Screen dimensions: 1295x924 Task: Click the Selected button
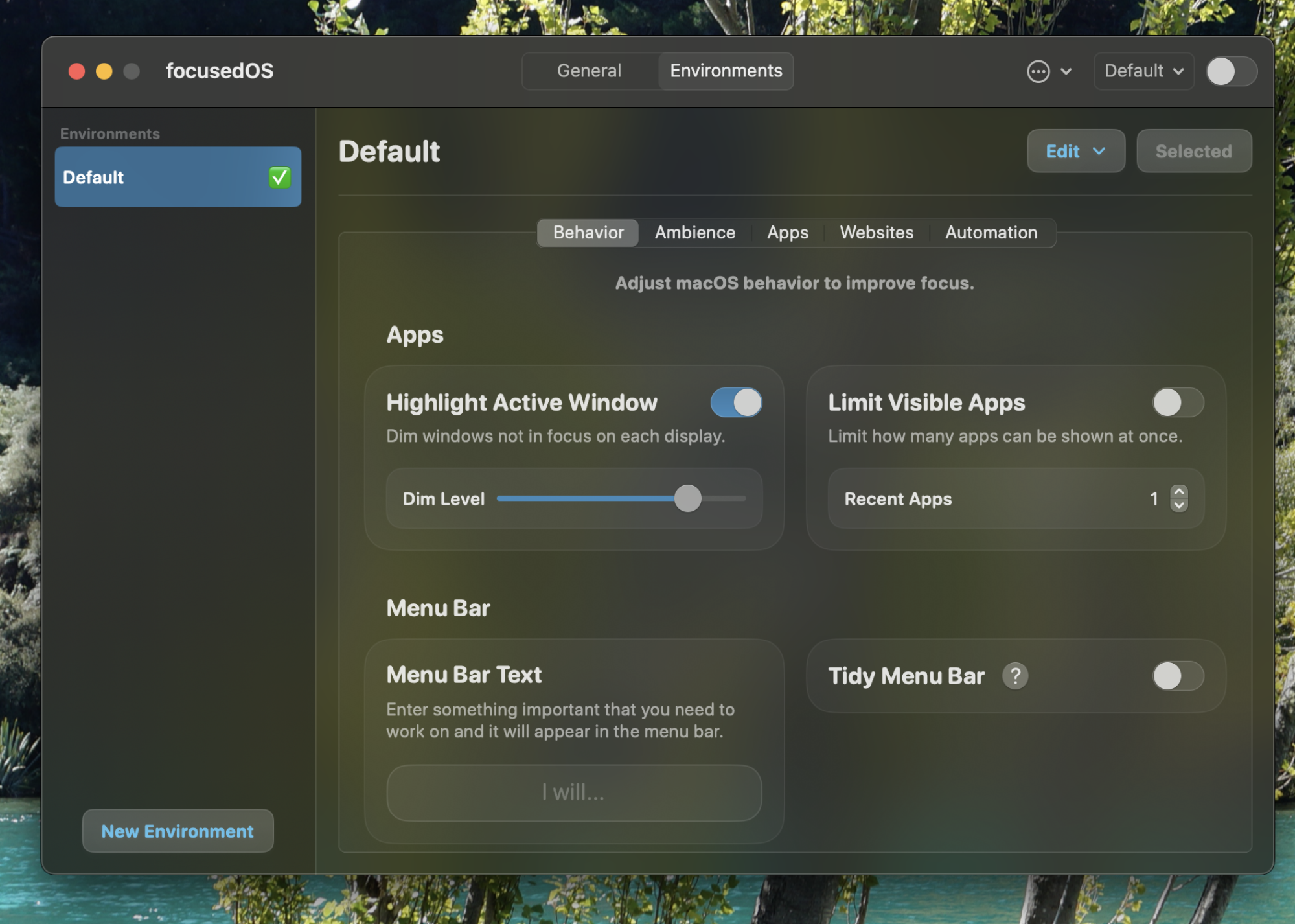click(x=1193, y=151)
